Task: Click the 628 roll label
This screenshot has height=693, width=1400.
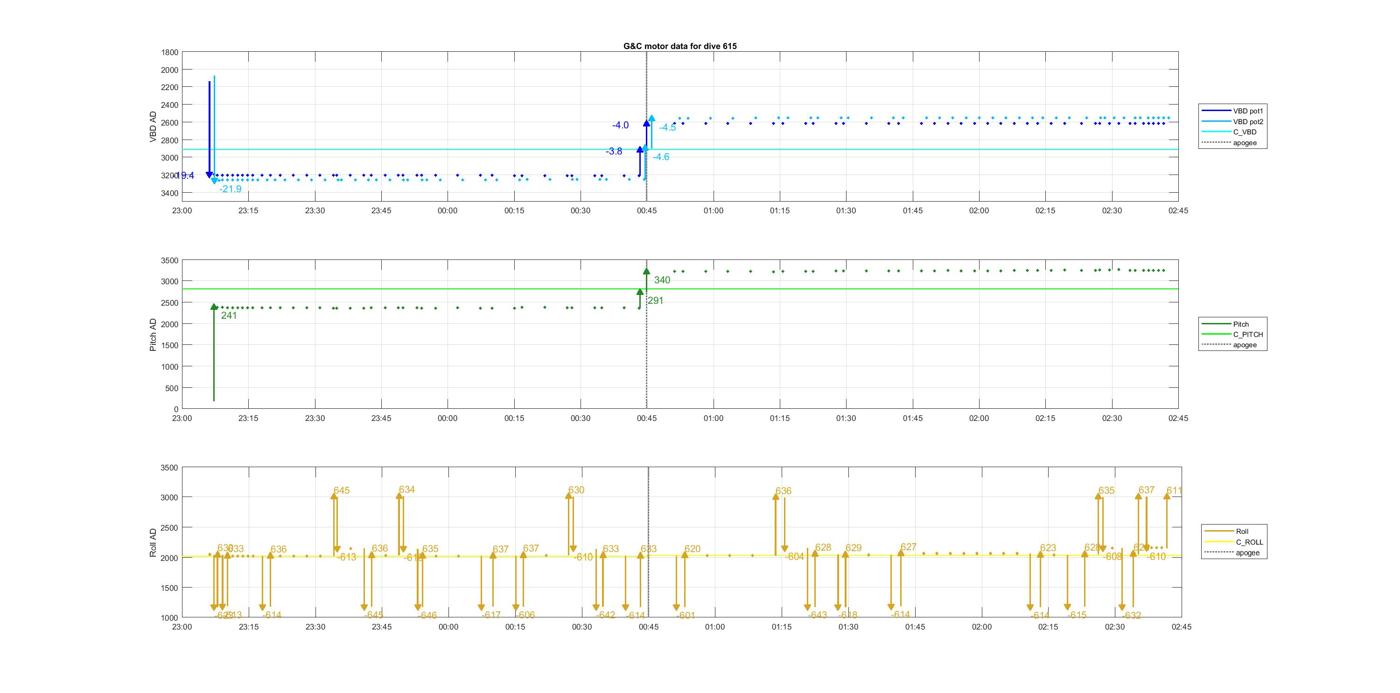Action: coord(823,547)
